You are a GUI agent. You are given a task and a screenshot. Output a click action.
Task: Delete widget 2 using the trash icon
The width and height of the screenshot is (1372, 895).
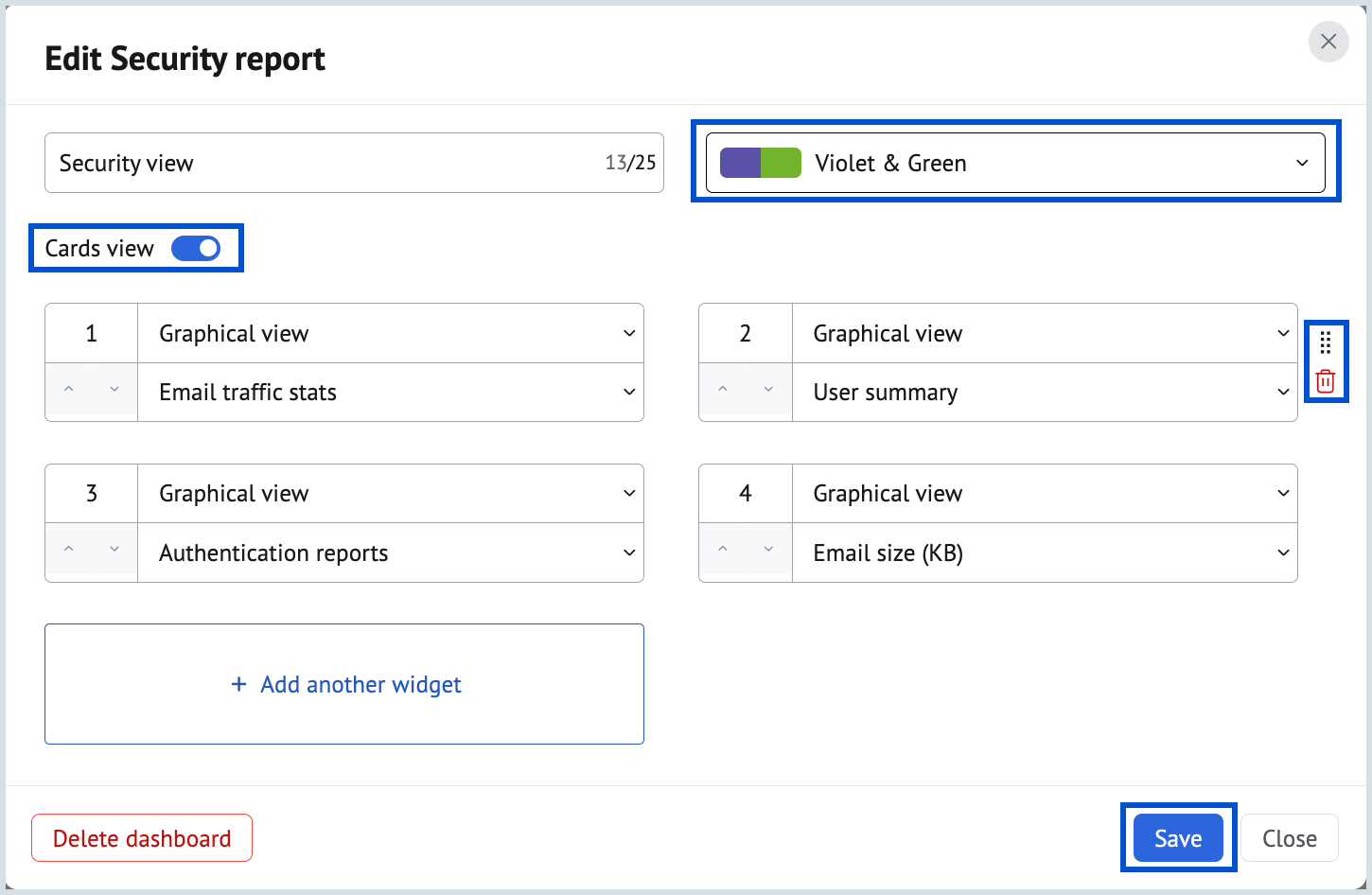click(1326, 380)
